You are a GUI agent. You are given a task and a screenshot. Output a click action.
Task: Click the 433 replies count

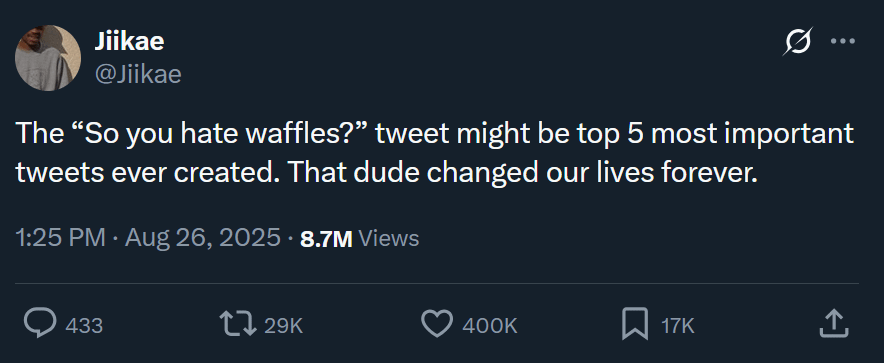tap(84, 325)
